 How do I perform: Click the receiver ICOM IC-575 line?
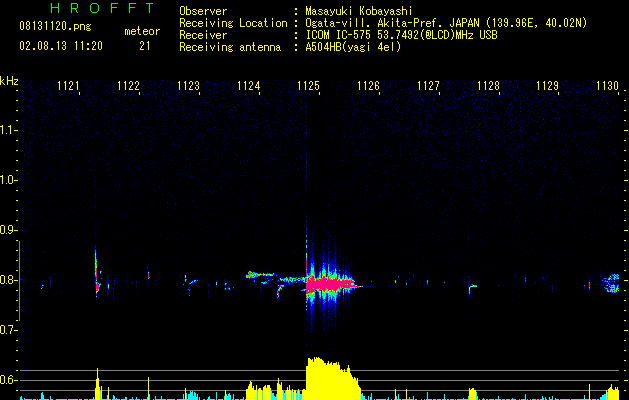pyautogui.click(x=401, y=35)
